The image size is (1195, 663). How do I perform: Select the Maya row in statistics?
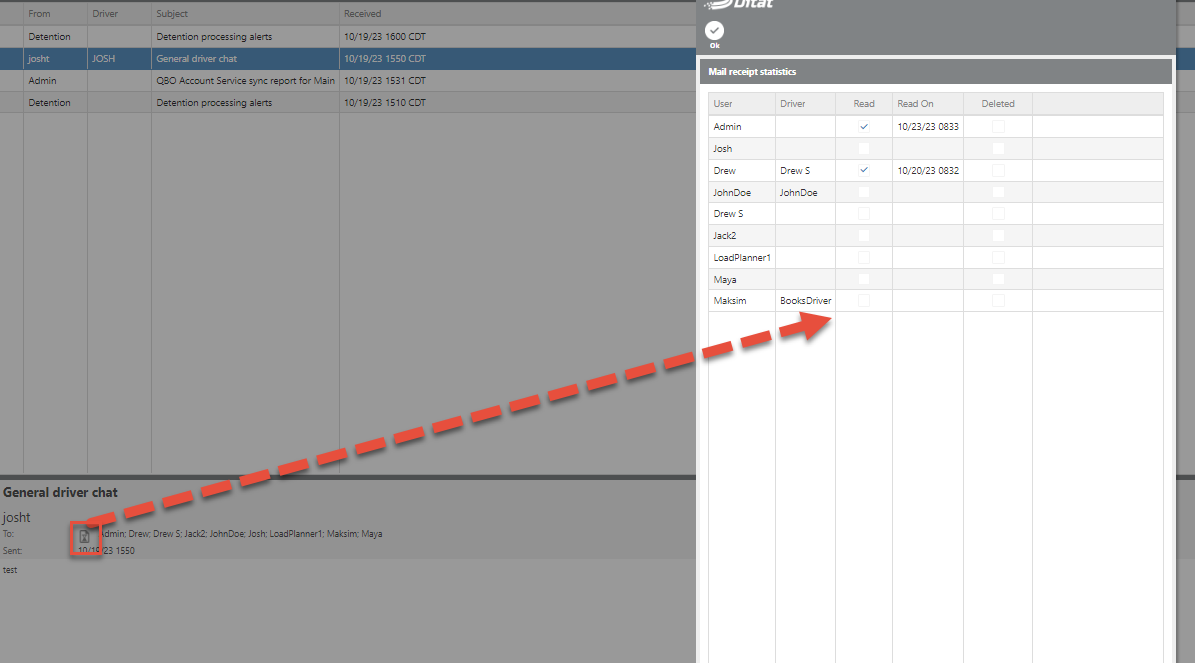point(740,280)
